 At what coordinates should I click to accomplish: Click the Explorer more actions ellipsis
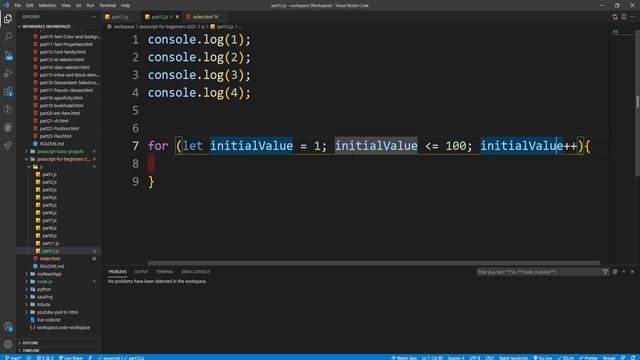click(x=93, y=17)
